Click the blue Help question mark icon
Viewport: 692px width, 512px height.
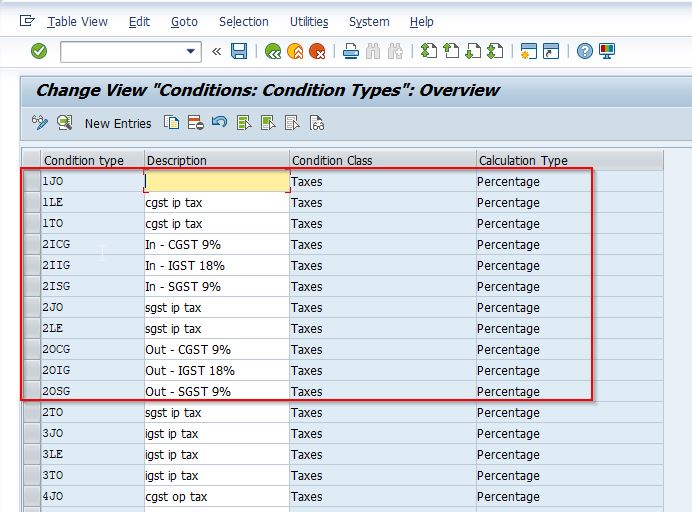[585, 51]
